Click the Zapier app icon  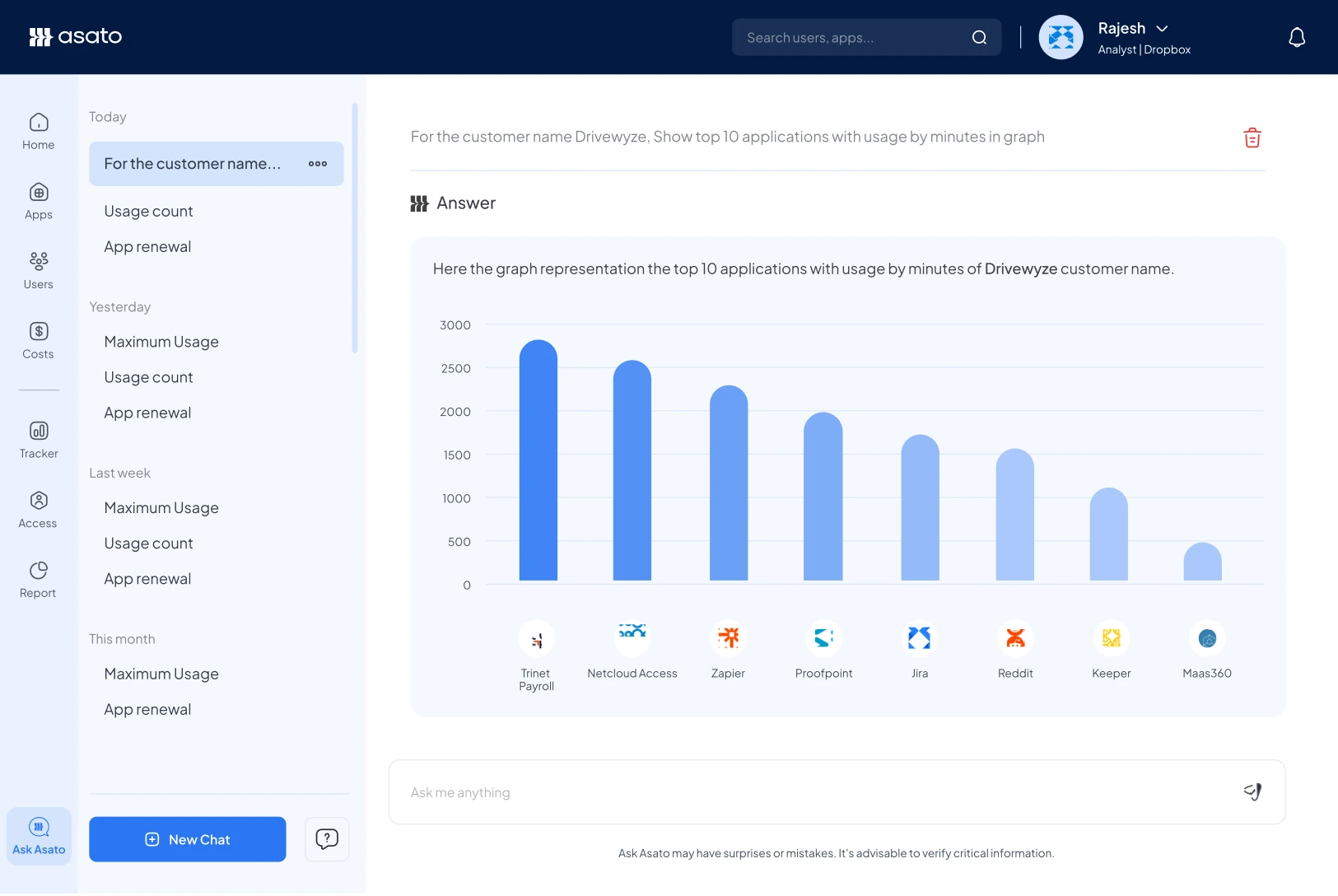point(728,638)
